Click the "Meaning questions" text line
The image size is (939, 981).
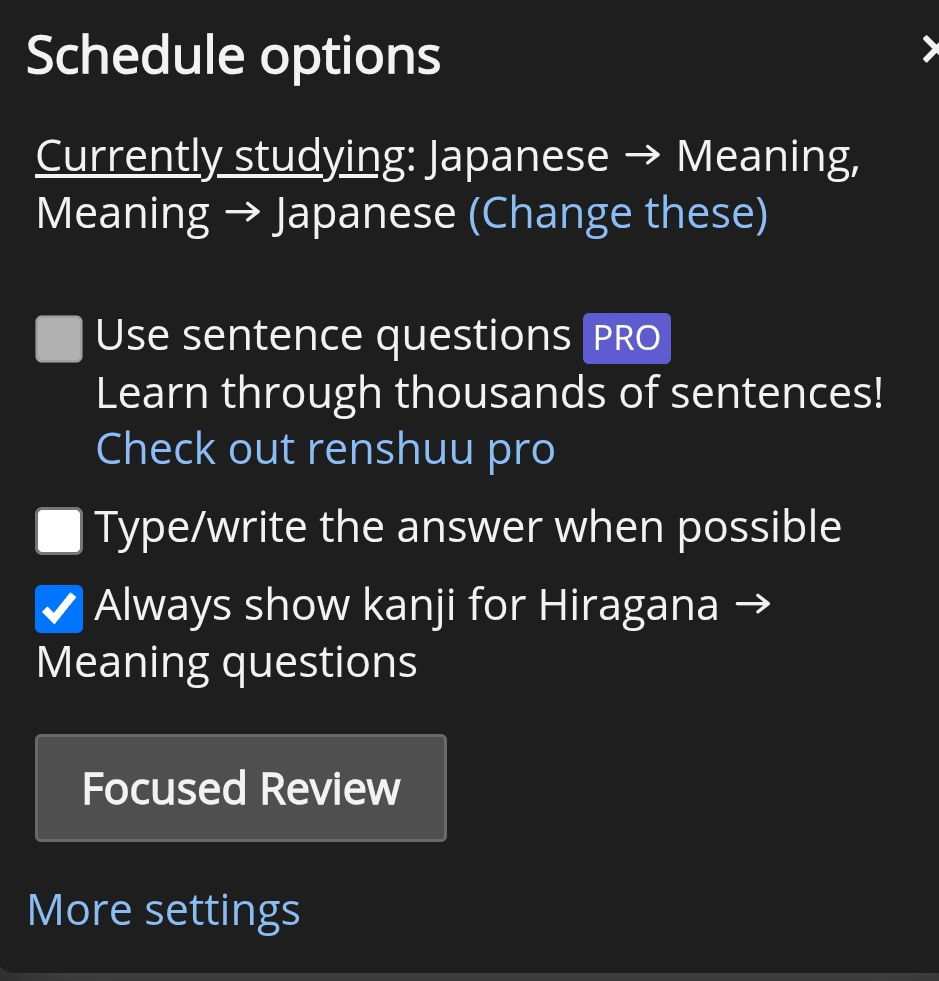[227, 663]
